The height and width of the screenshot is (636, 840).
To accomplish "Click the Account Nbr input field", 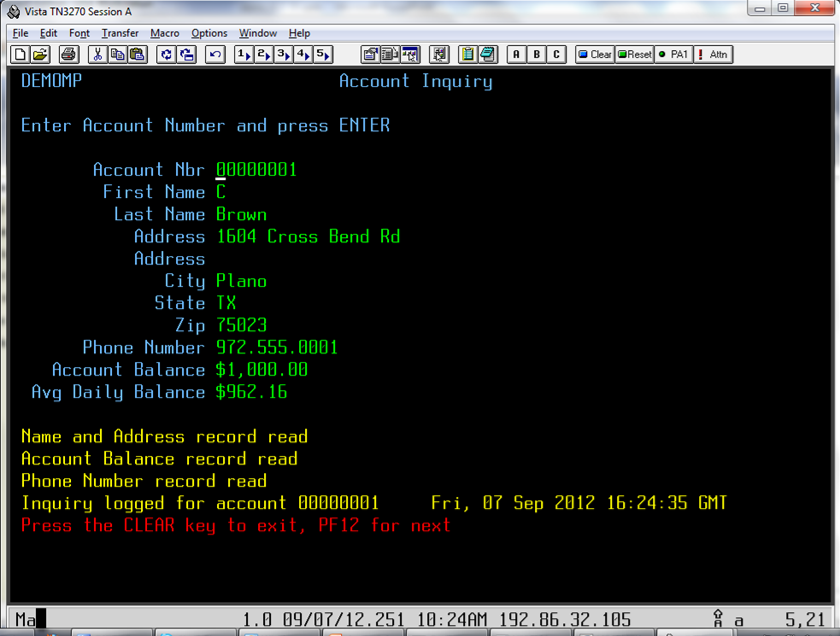I will [255, 169].
